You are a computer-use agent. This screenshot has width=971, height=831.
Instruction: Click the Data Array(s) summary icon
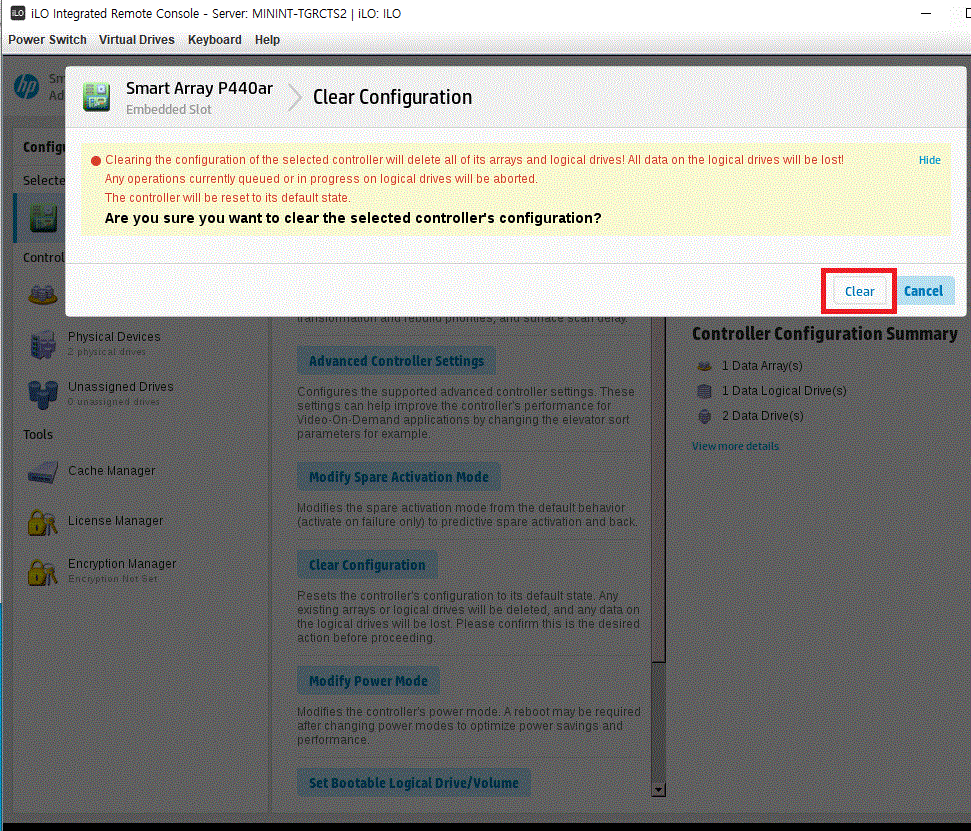pyautogui.click(x=704, y=366)
